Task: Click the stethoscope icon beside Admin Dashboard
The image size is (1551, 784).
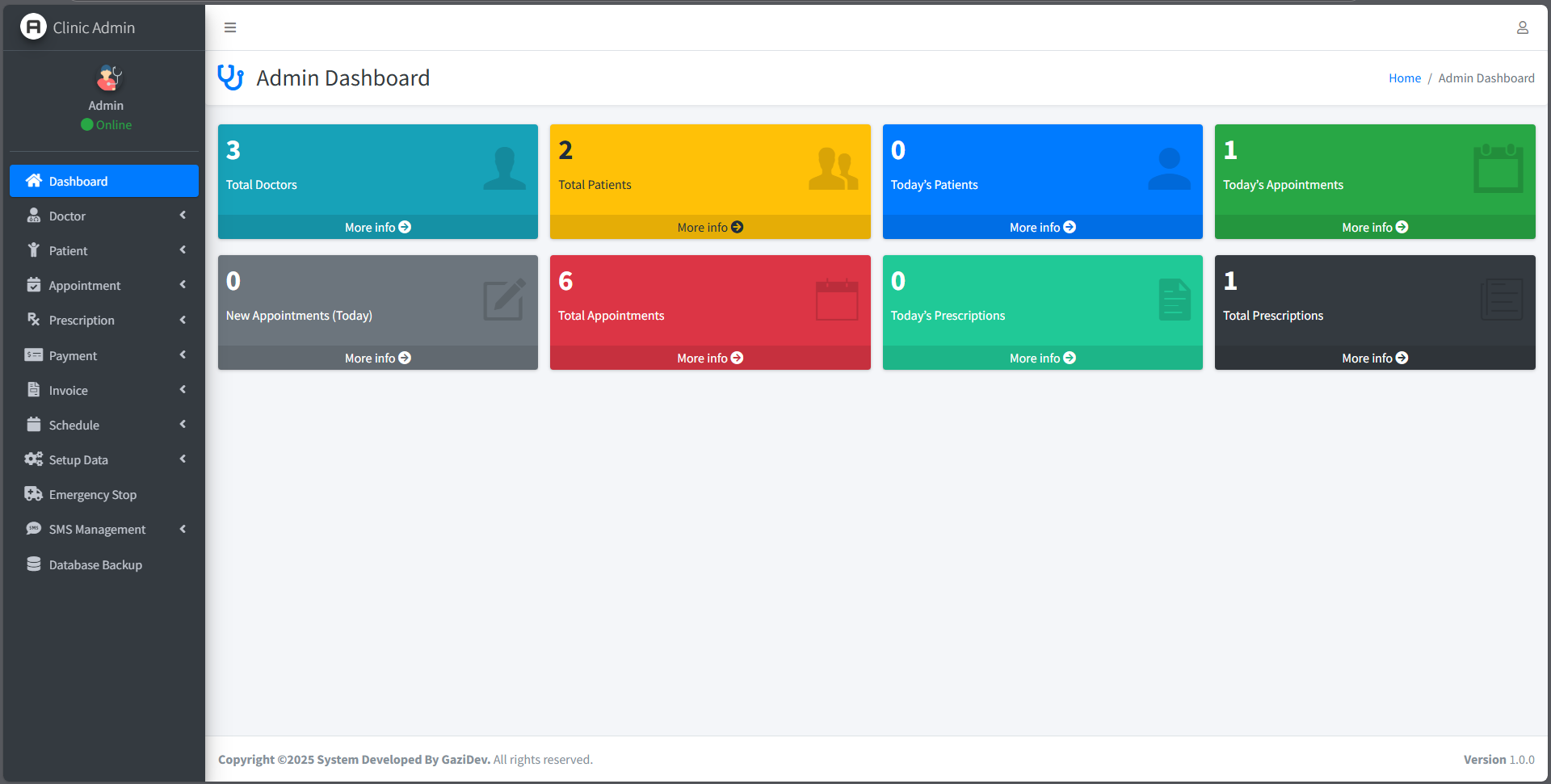Action: coord(231,78)
